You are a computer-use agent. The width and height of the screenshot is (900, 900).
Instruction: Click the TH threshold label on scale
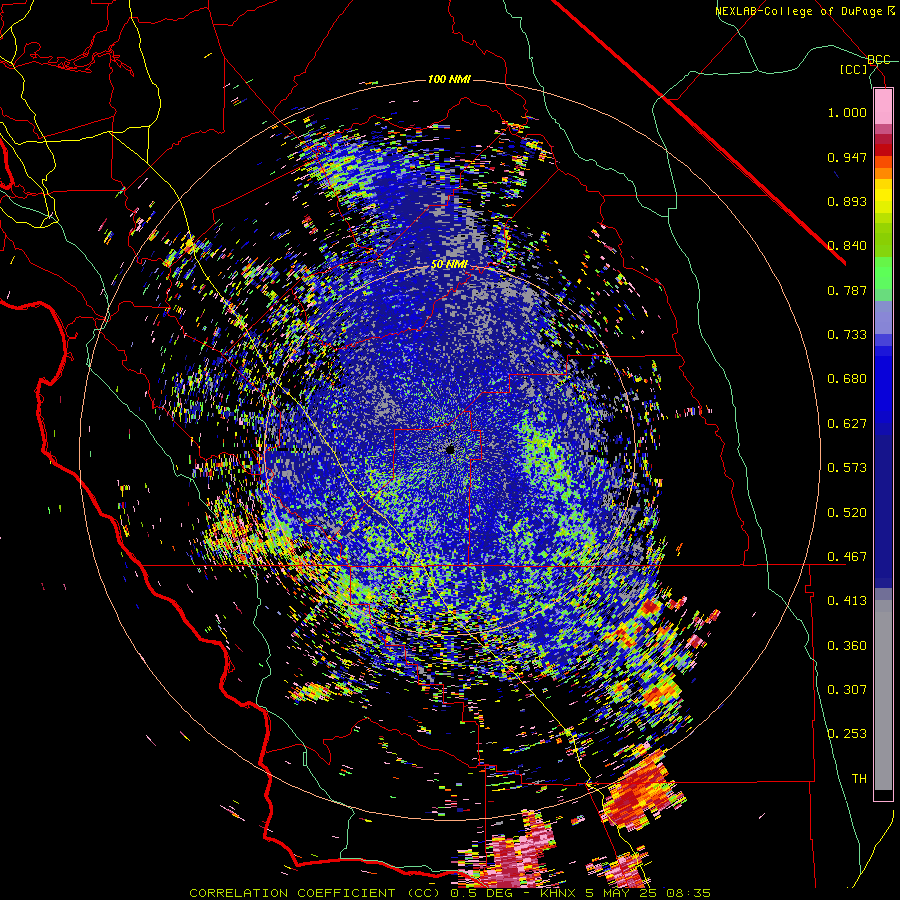(x=859, y=779)
